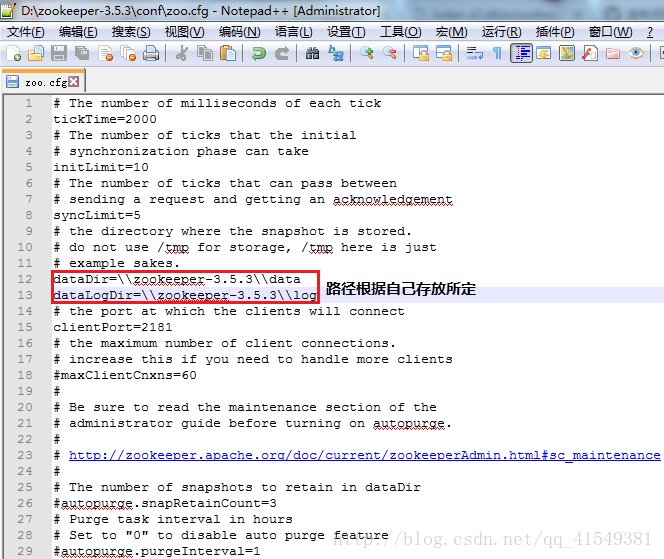
Task: Open the Document Map icon
Action: (x=567, y=53)
